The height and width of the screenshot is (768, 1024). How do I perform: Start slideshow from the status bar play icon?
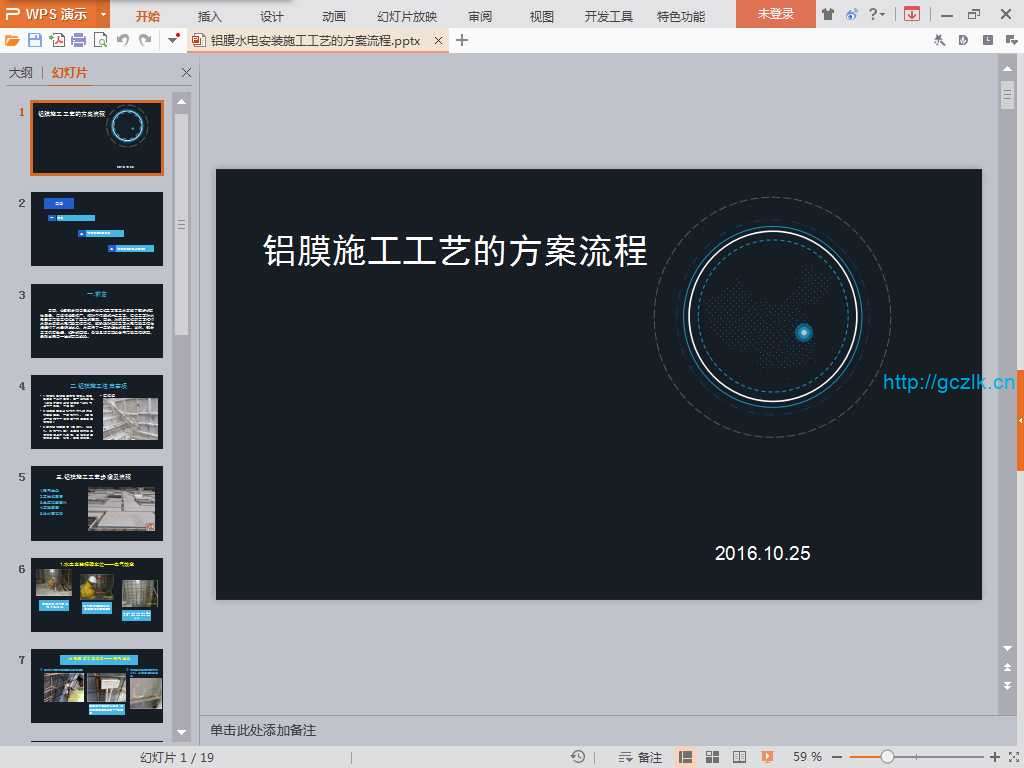point(767,757)
